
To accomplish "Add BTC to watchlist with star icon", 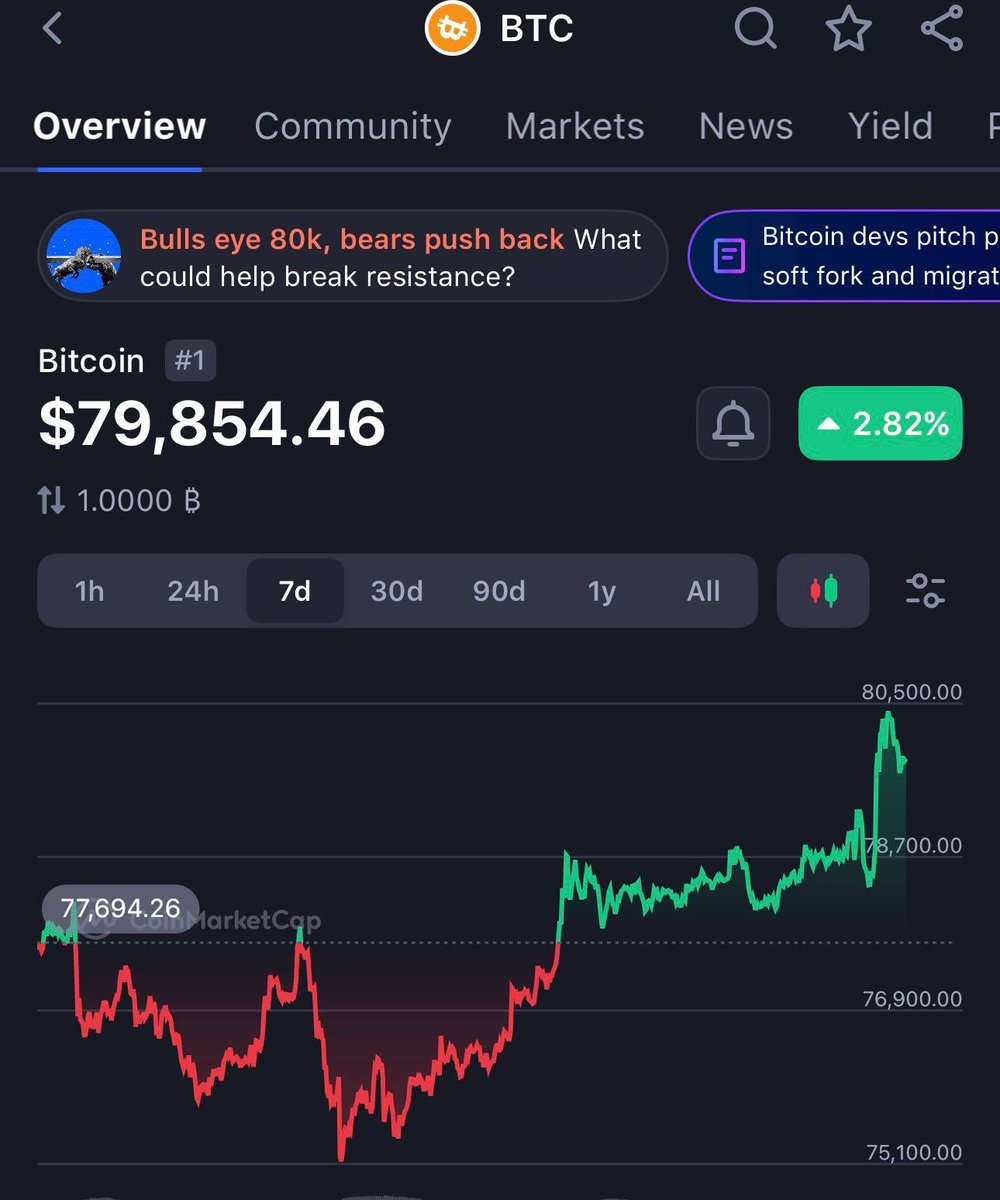I will (x=848, y=29).
